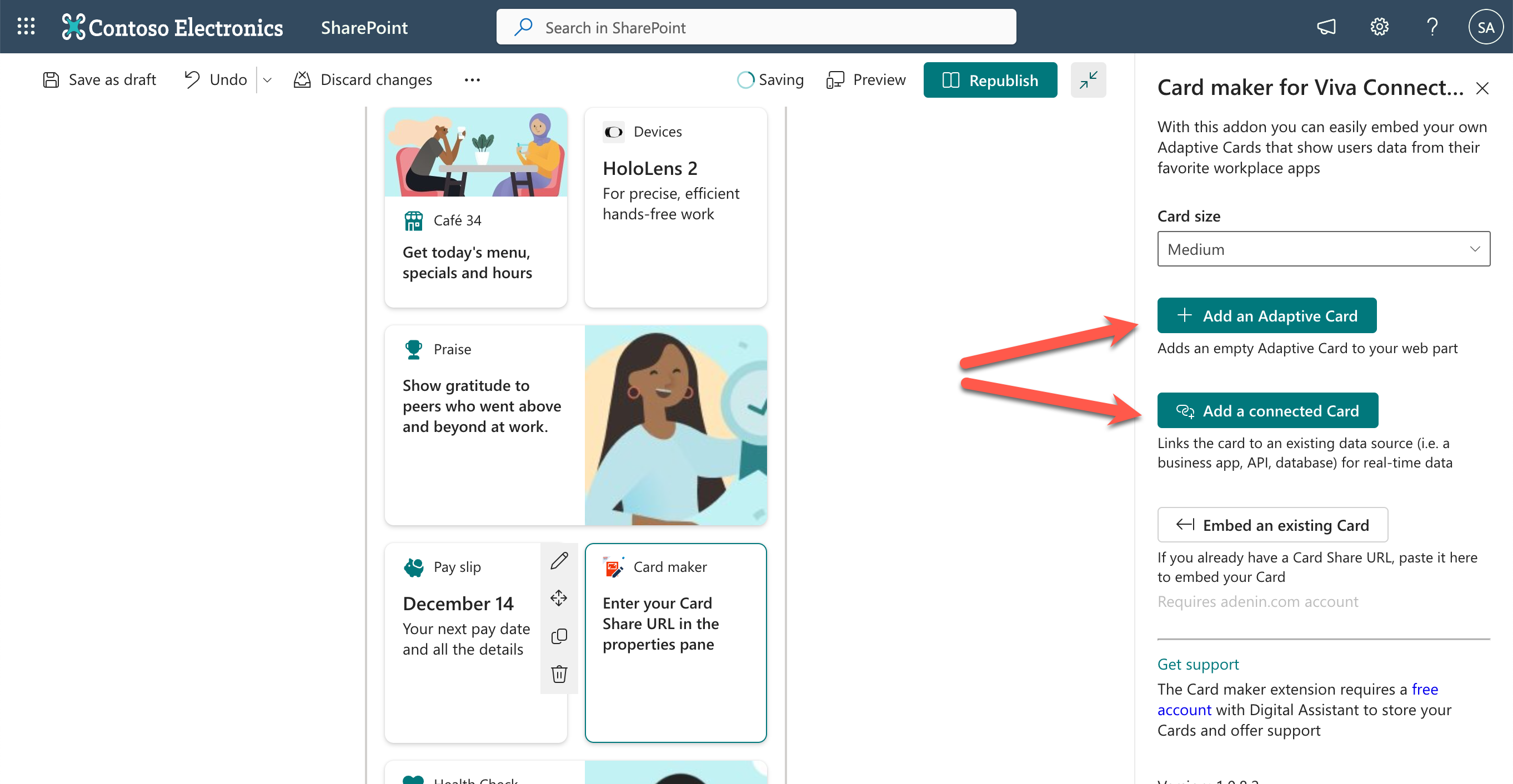Screen dimensions: 1513x784
Task: Open the app launcher waffle menu
Action: coord(26,27)
